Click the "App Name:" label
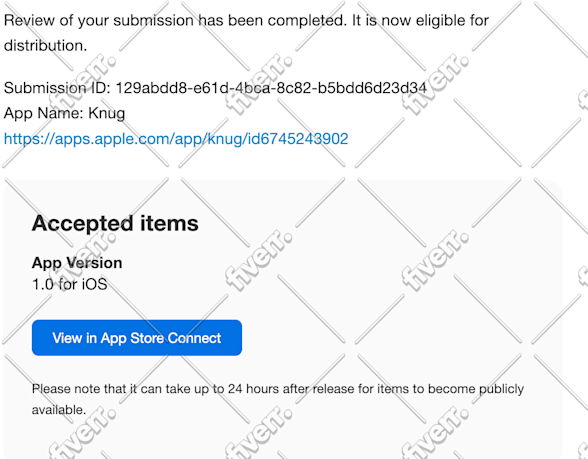This screenshot has height=459, width=588. (x=44, y=113)
